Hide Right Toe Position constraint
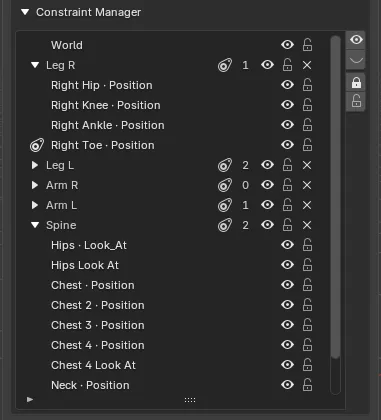Image resolution: width=381 pixels, height=420 pixels. [287, 145]
